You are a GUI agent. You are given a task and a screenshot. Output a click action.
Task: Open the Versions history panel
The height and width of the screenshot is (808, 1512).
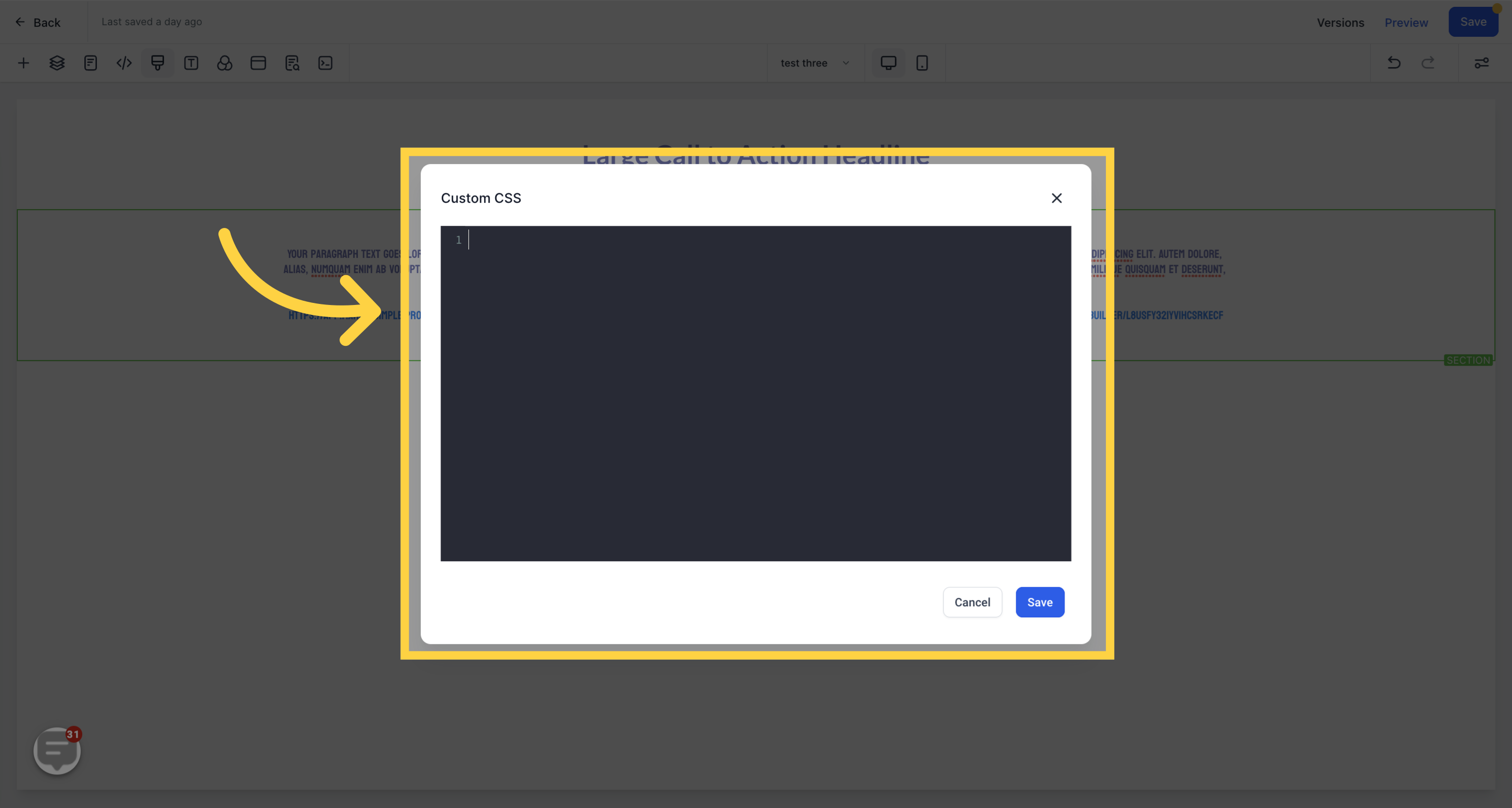point(1340,22)
